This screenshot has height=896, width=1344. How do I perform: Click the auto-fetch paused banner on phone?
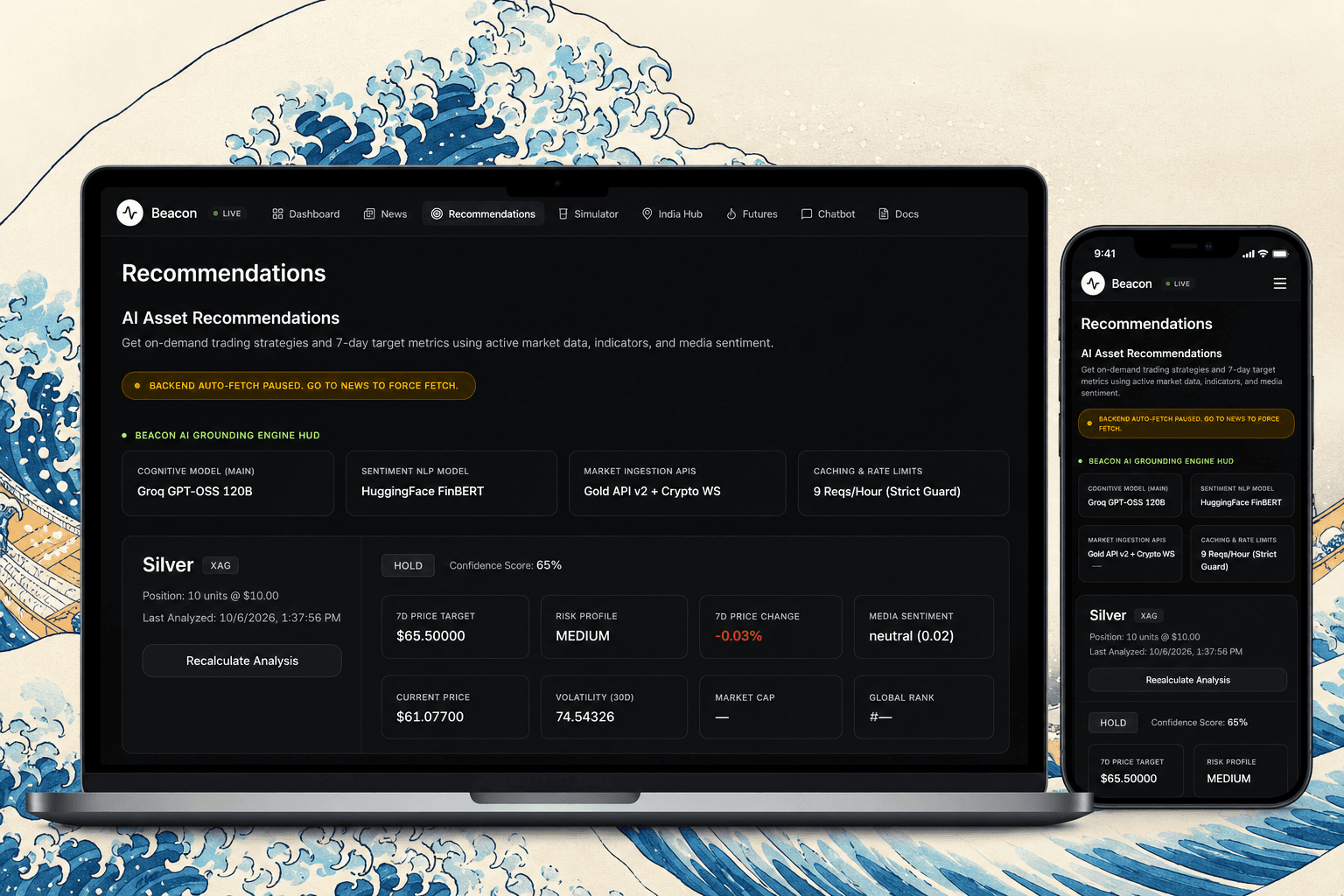1186,423
